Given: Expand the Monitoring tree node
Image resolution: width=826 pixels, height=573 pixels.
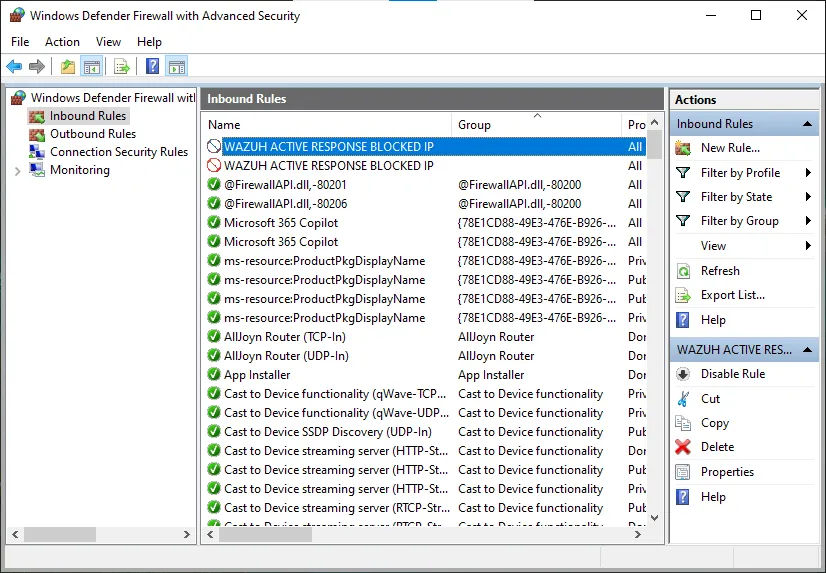Looking at the screenshot, I should click(17, 171).
